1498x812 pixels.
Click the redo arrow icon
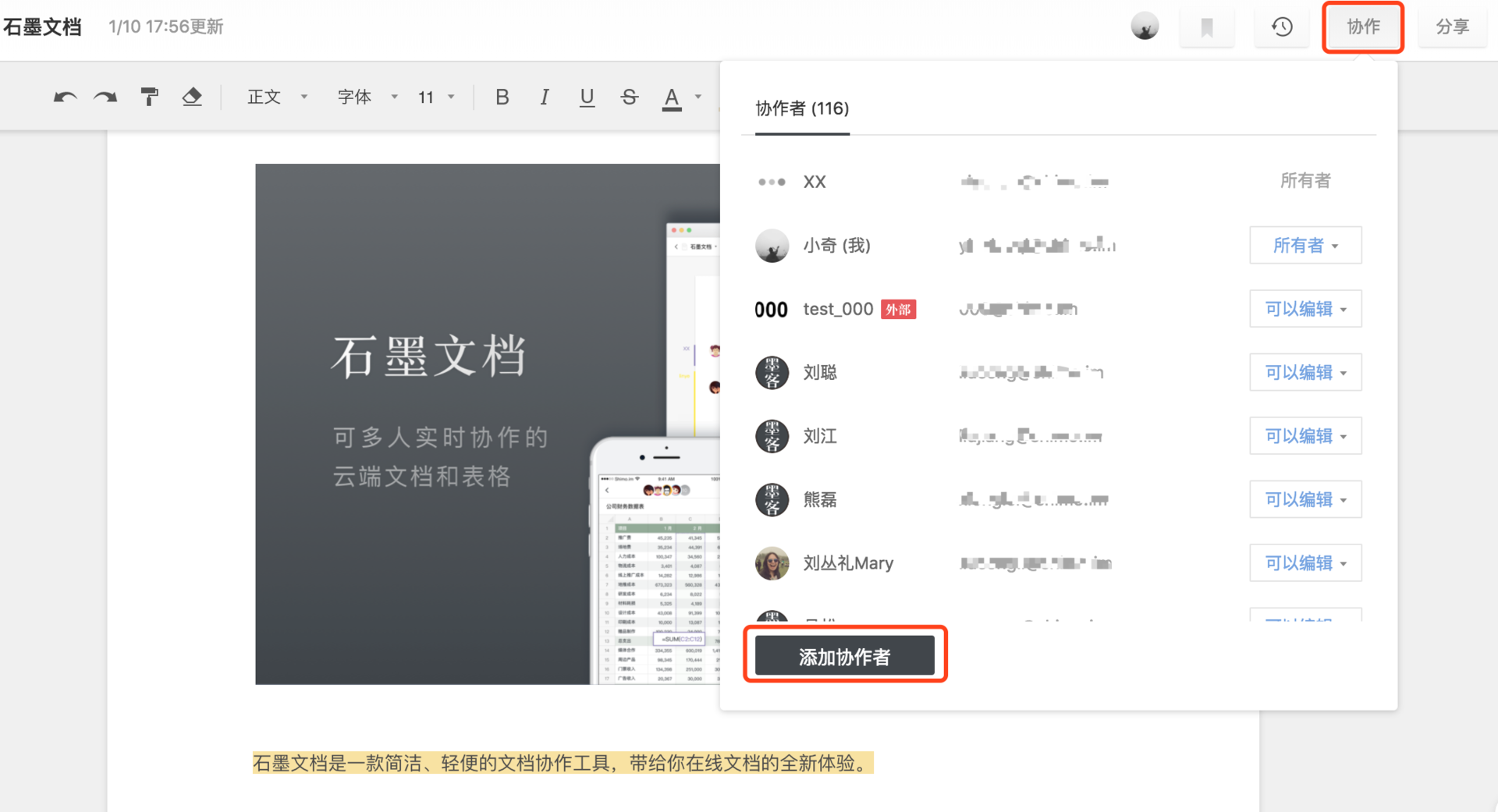point(105,97)
